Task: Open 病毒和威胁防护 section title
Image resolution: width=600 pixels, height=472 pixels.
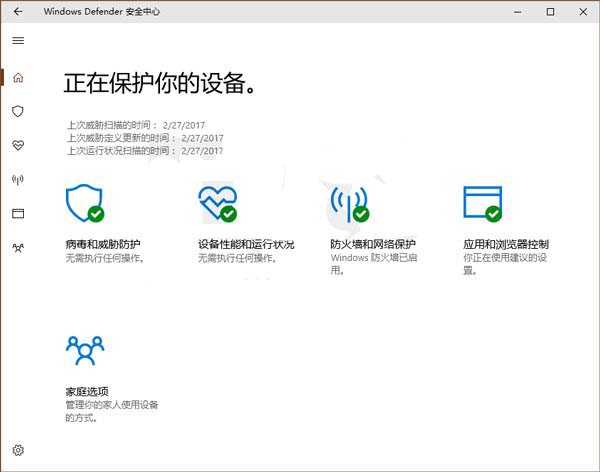Action: [103, 244]
